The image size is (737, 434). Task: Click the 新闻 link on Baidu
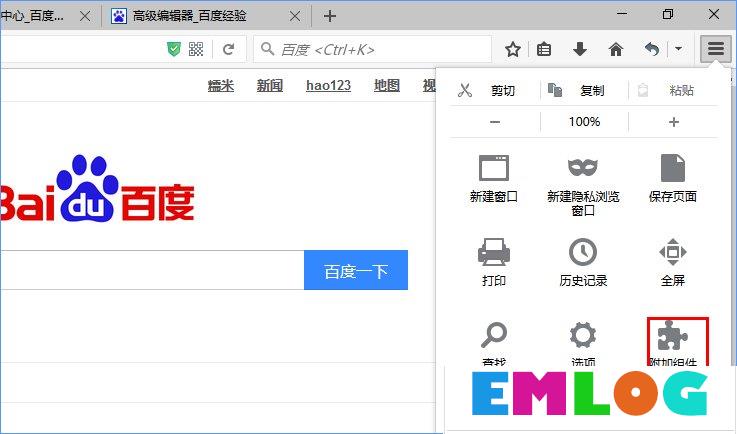[x=270, y=86]
